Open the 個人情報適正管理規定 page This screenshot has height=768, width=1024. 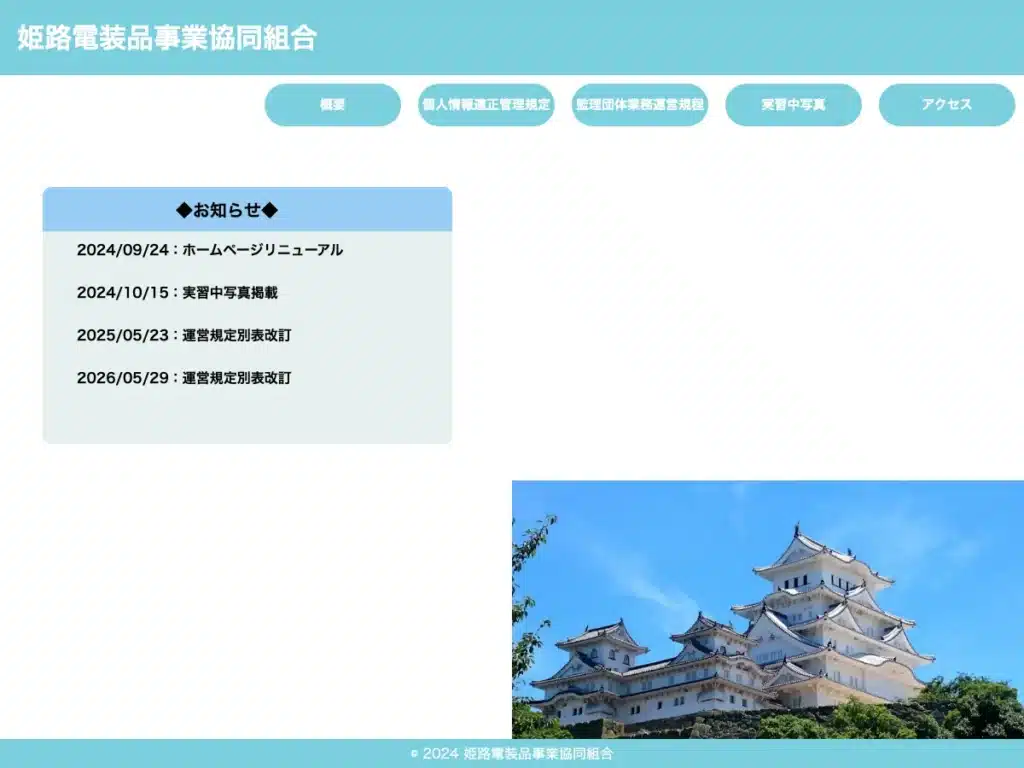[486, 104]
